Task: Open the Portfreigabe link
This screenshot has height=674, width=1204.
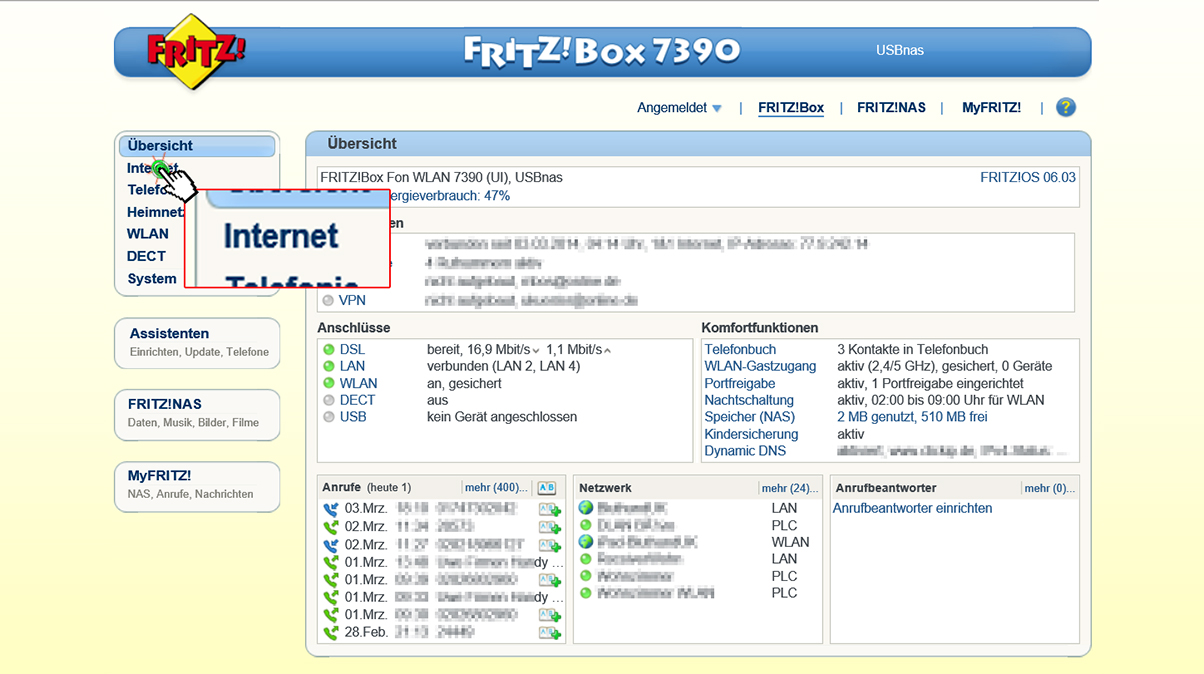Action: click(740, 383)
